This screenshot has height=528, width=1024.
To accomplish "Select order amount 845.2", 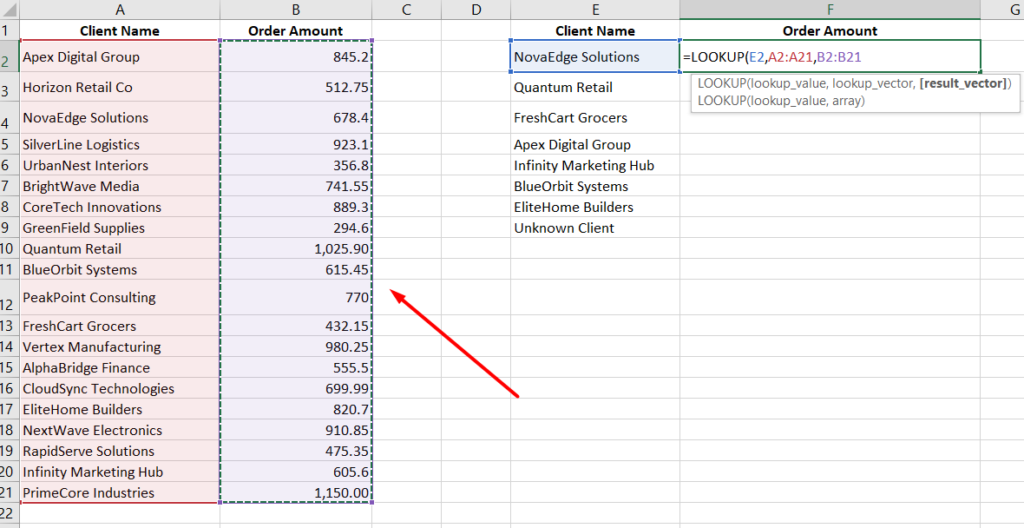I will pos(296,57).
